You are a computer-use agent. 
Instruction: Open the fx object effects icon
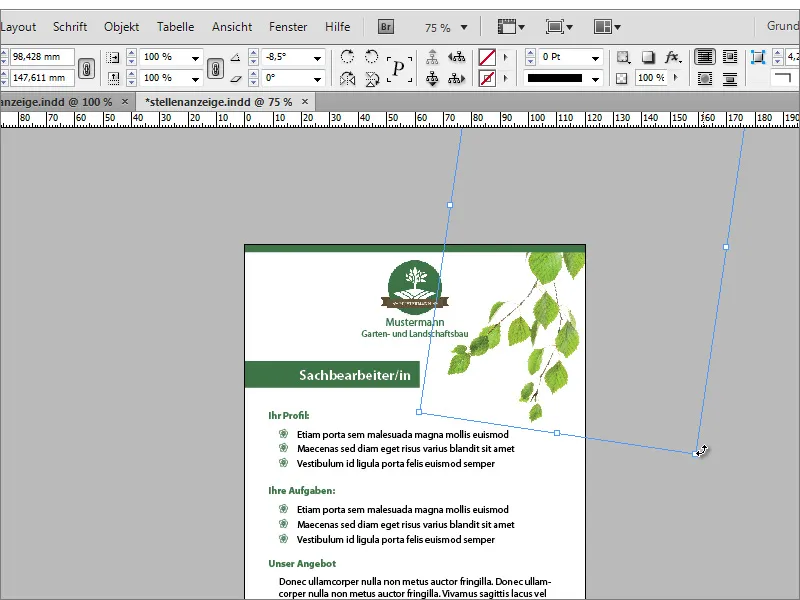[x=672, y=57]
